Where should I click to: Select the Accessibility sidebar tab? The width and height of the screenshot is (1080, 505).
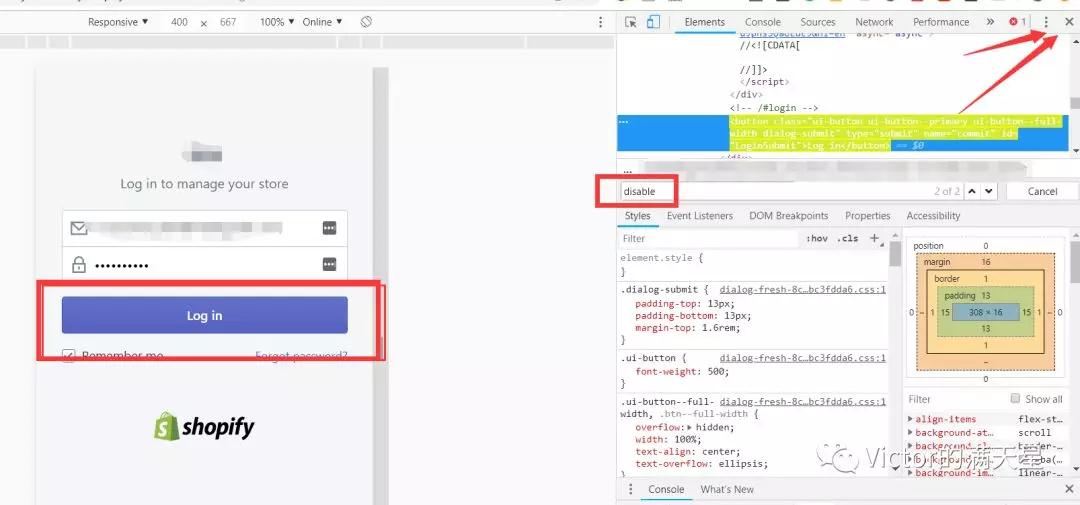coord(933,216)
